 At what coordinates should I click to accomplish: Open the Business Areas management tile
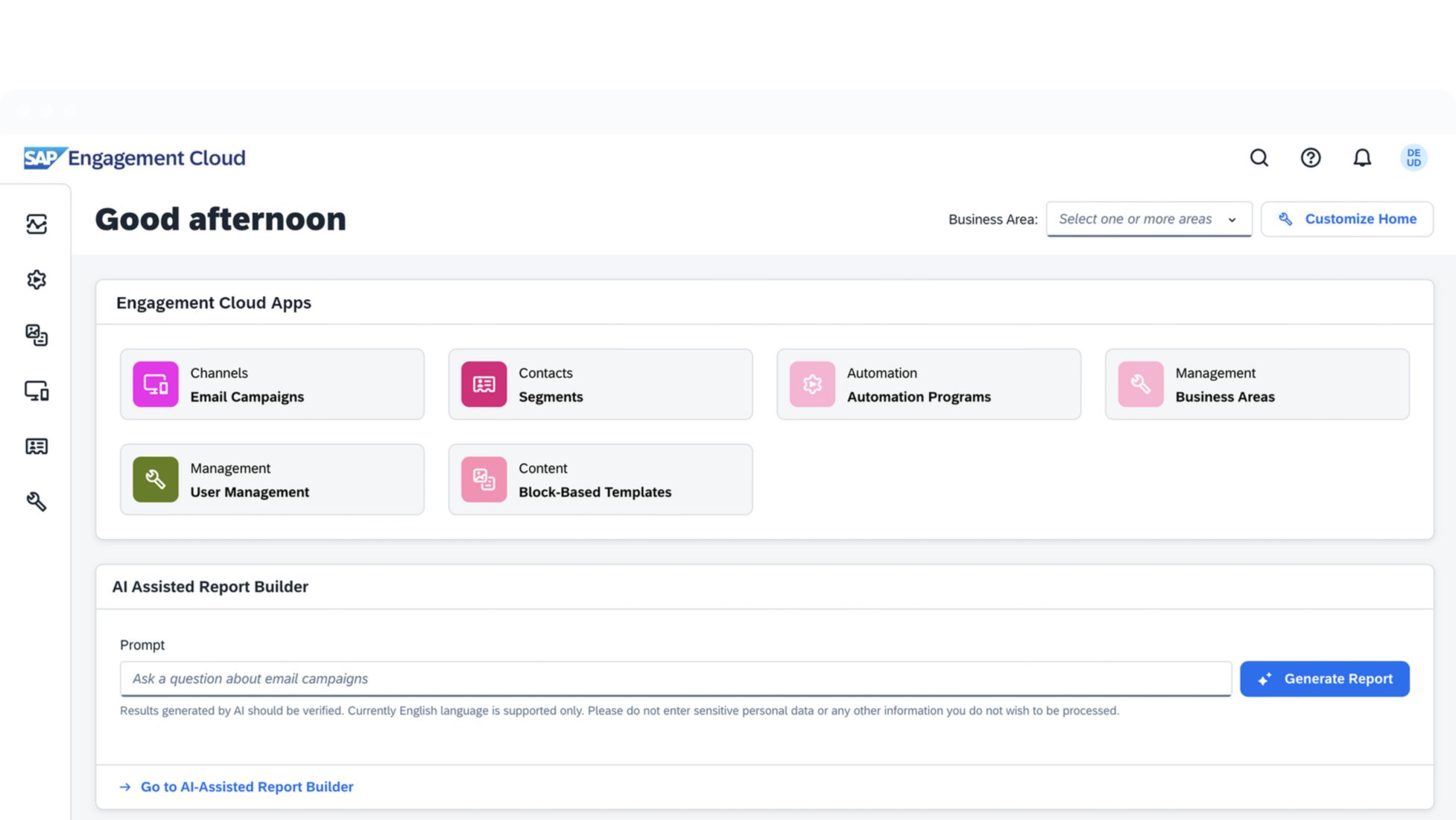[1256, 385]
